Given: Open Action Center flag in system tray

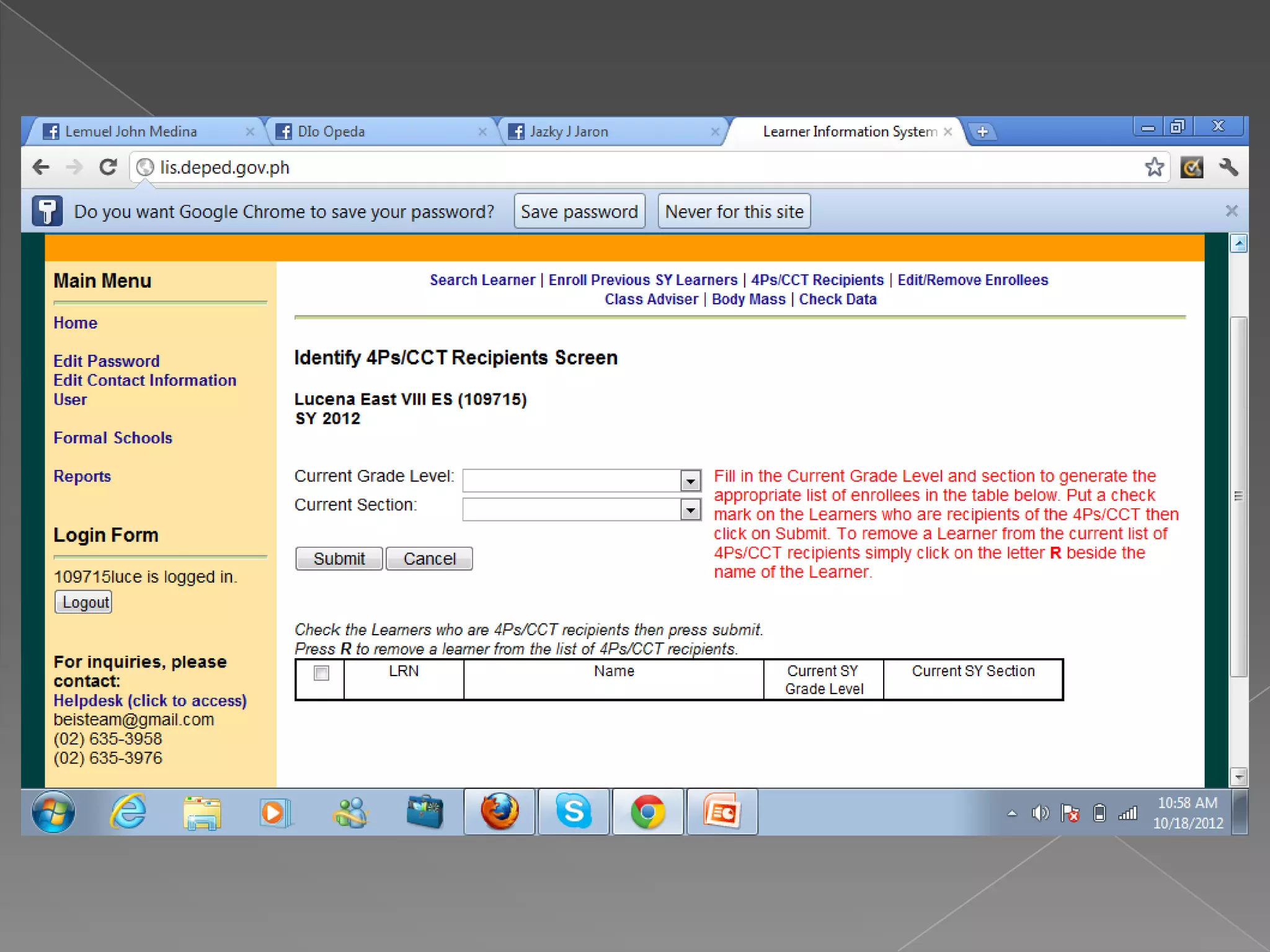Looking at the screenshot, I should coord(1070,813).
